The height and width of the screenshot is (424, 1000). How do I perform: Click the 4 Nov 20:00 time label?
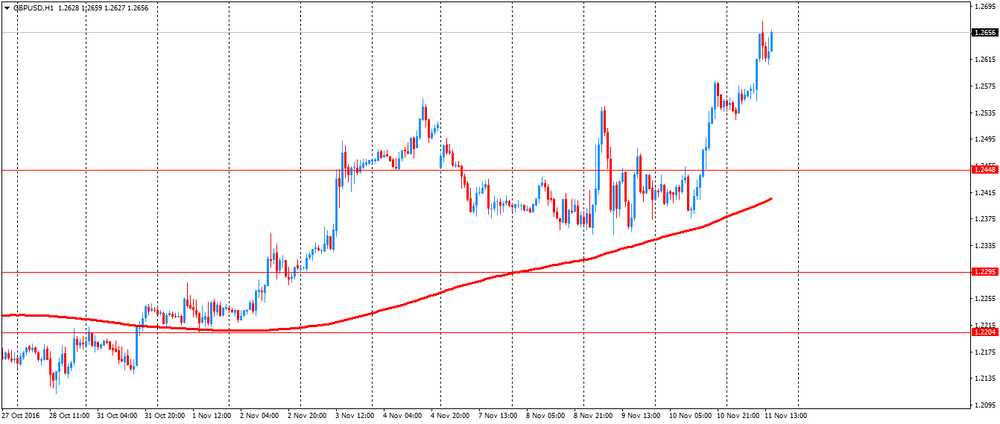coord(450,416)
